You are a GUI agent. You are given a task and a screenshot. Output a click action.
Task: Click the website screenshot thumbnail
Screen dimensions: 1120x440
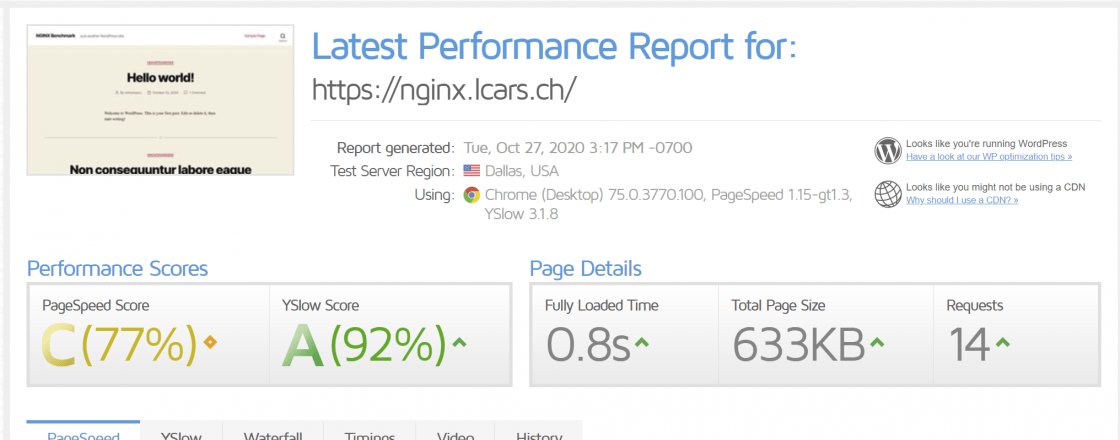pos(161,100)
